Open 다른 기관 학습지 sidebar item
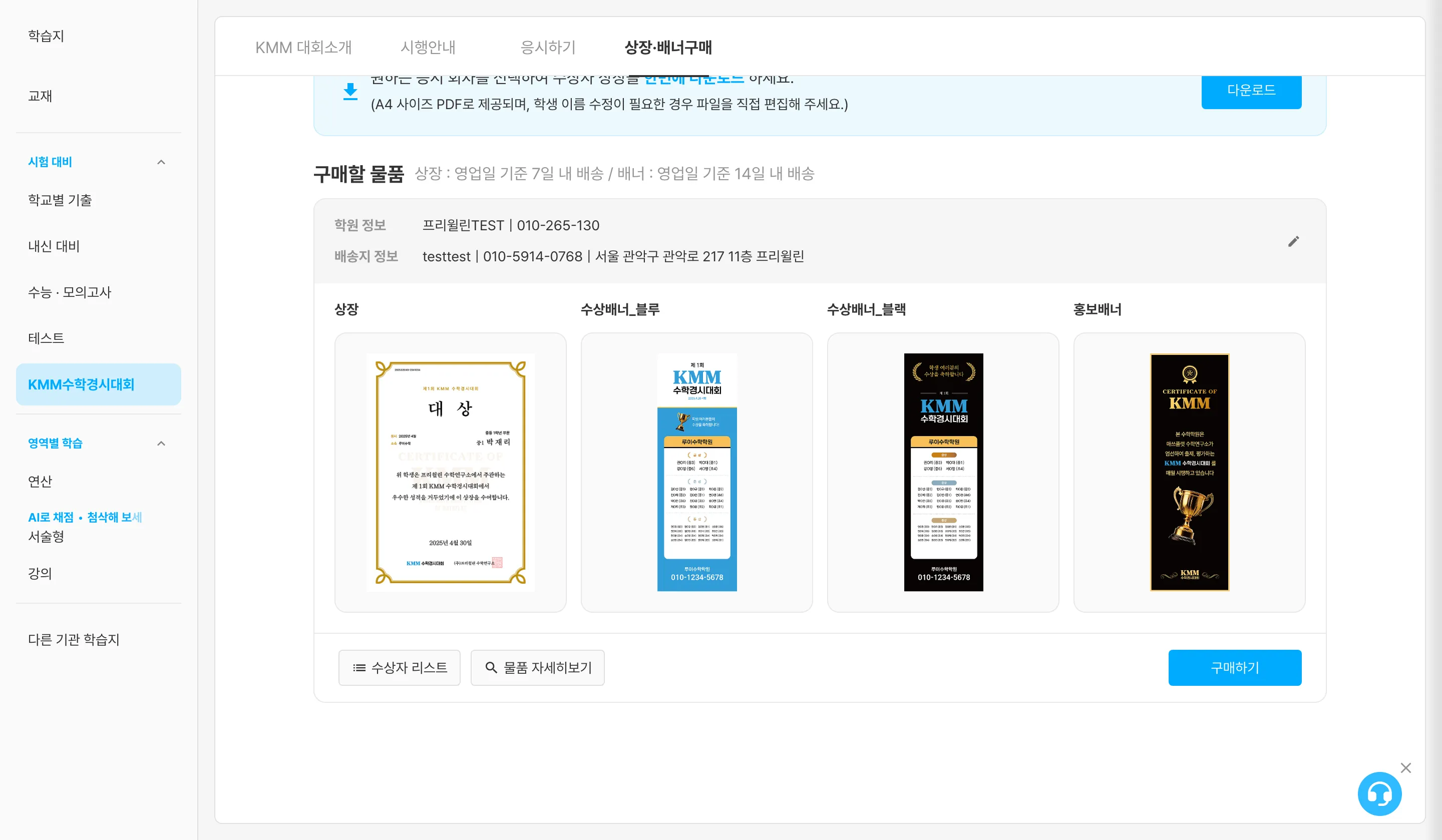1442x840 pixels. [x=74, y=639]
